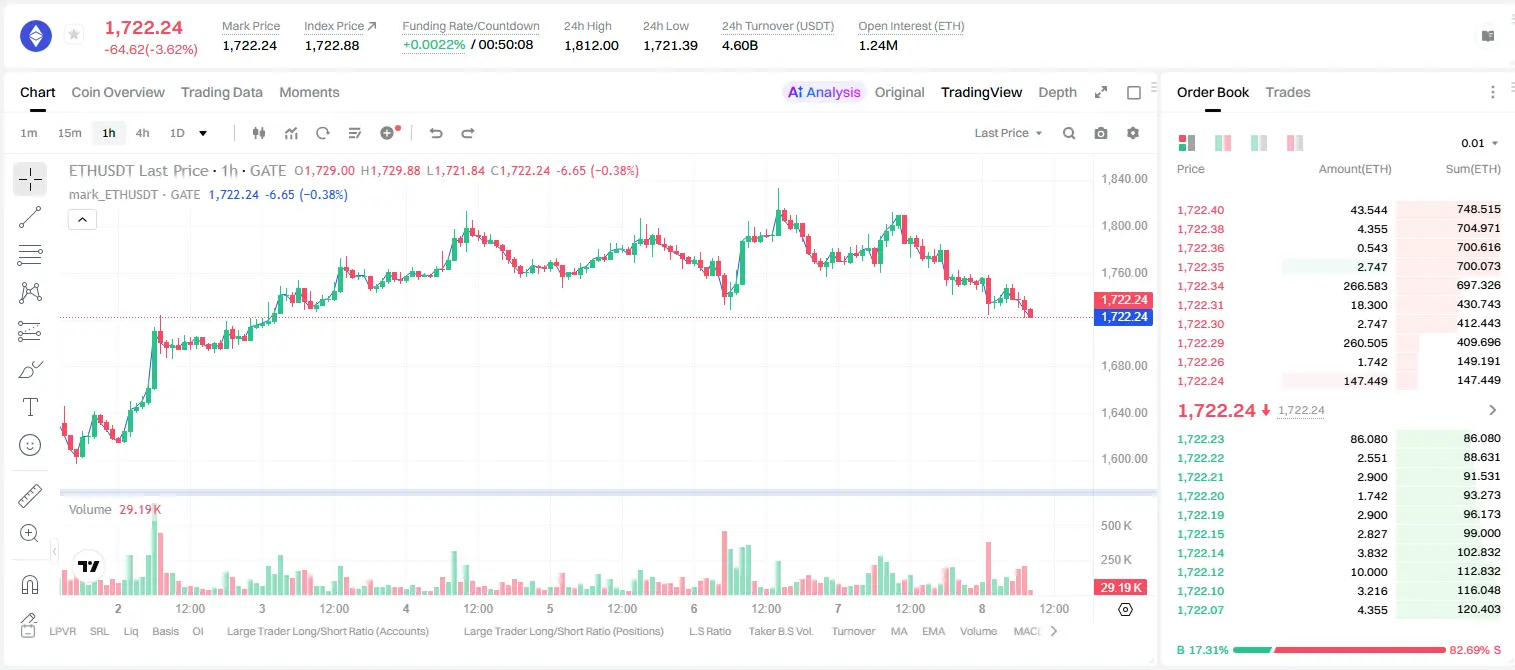This screenshot has height=670, width=1515.
Task: Select the trend line drawing tool
Action: pos(30,217)
